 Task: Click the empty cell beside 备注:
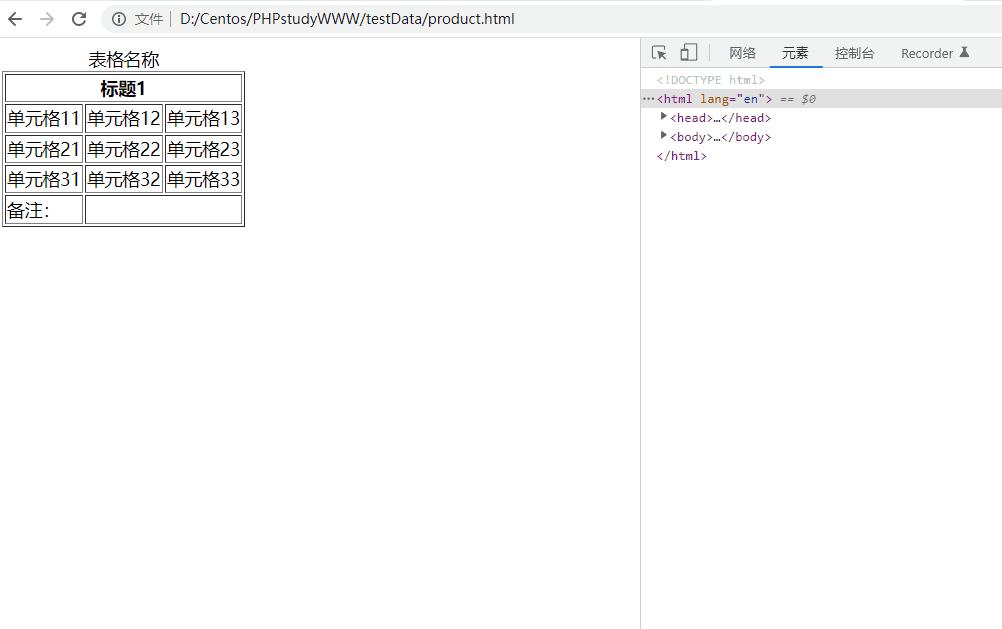[164, 210]
